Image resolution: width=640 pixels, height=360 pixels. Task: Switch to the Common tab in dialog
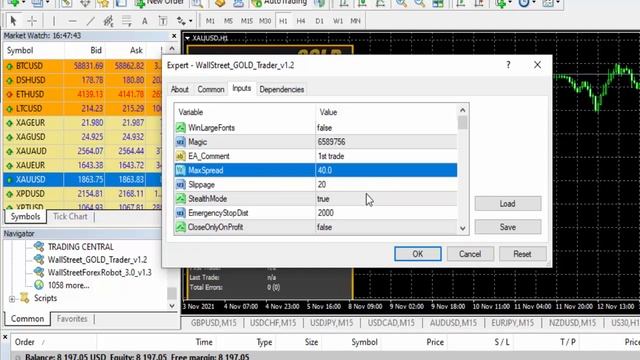211,89
